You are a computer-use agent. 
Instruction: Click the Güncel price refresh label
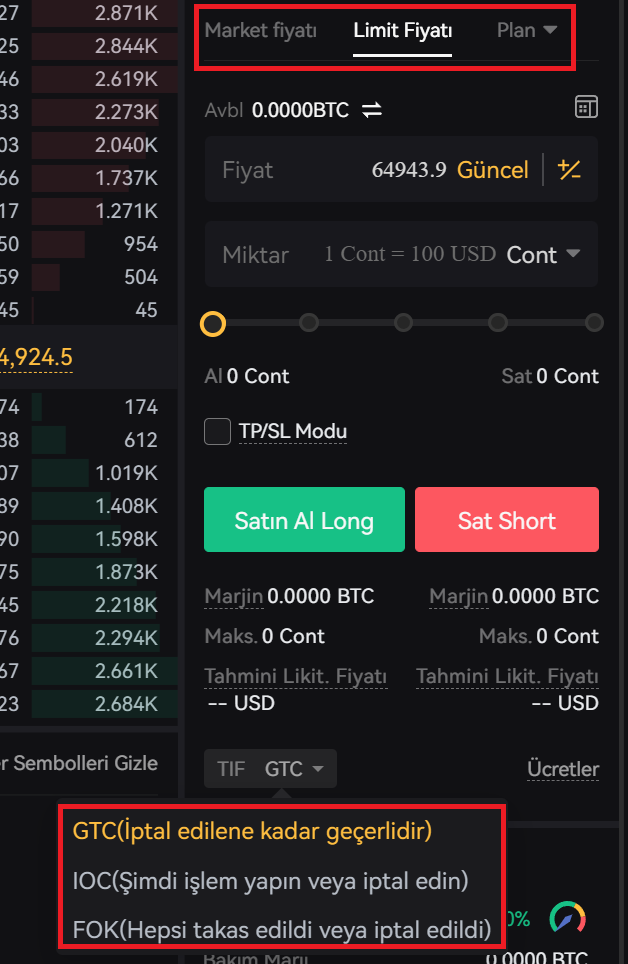coord(492,170)
